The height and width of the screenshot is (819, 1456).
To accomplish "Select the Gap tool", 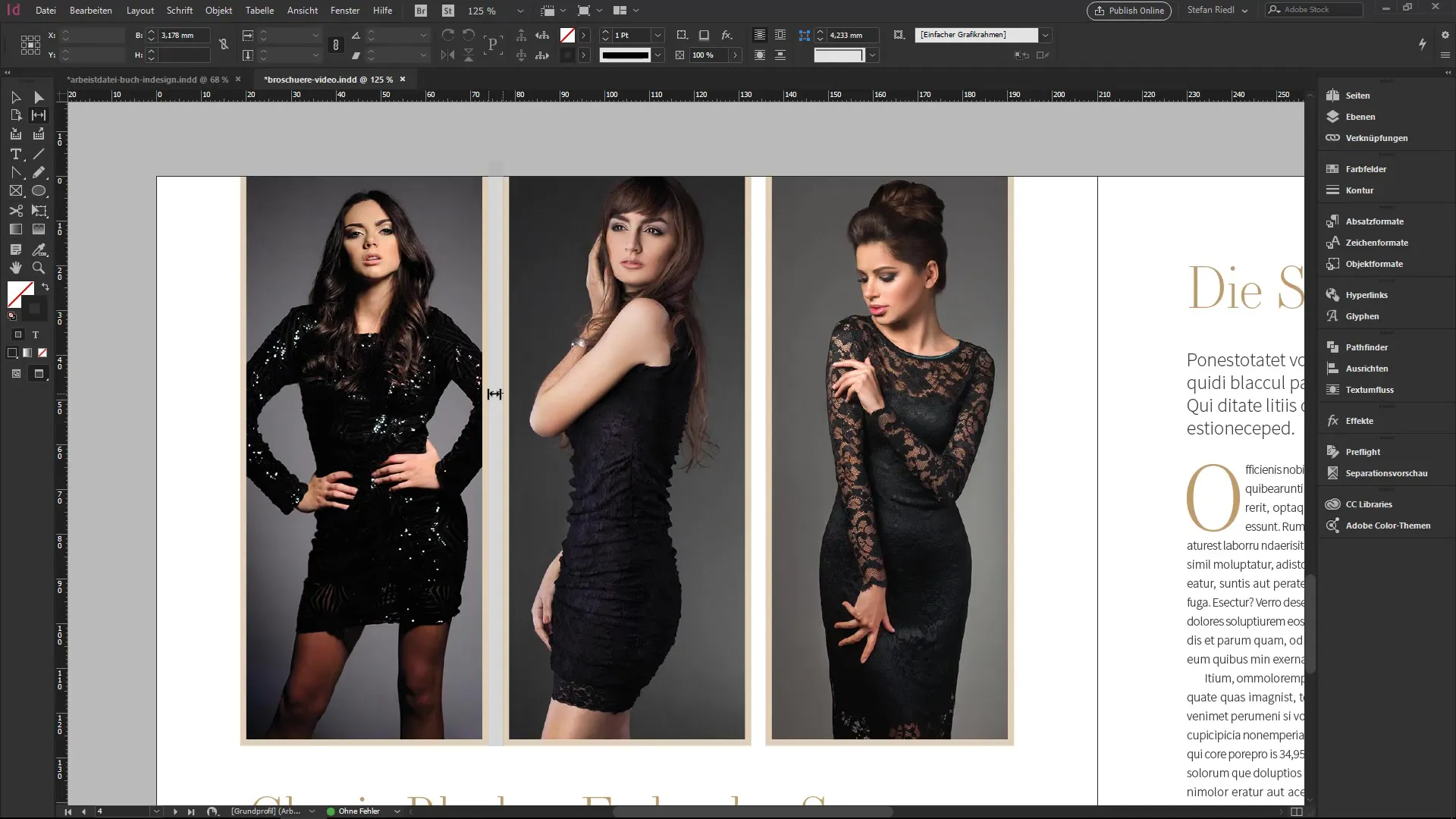I will [39, 115].
